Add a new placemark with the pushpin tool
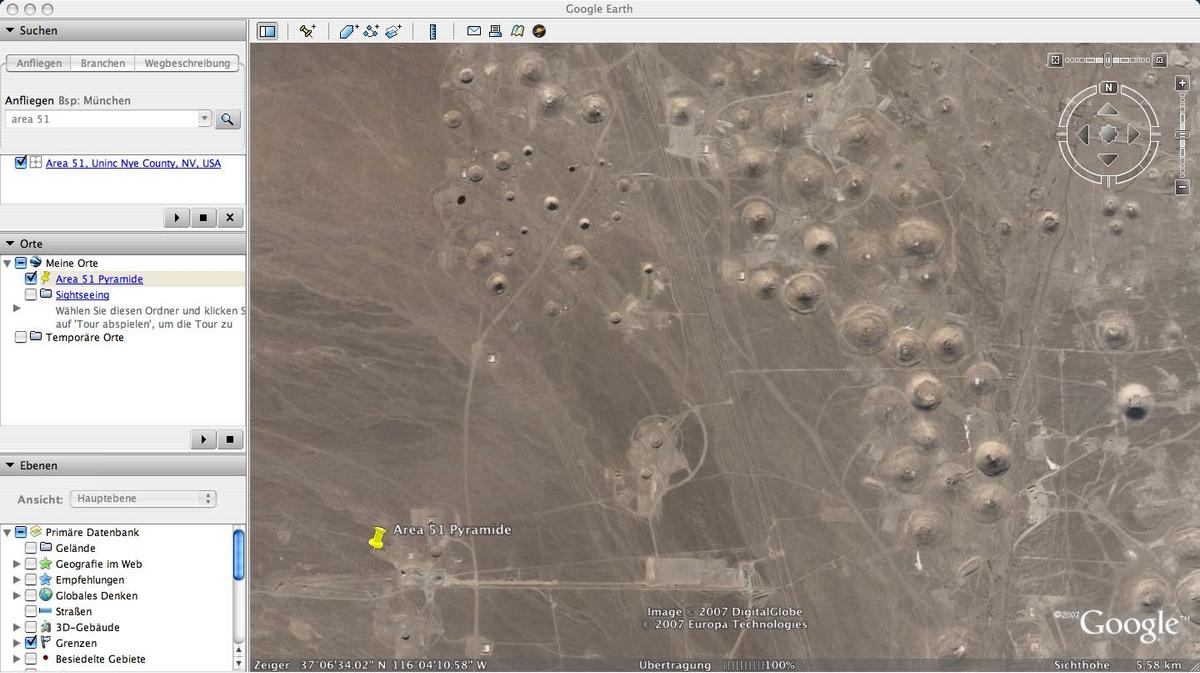This screenshot has height=673, width=1200. click(x=308, y=31)
